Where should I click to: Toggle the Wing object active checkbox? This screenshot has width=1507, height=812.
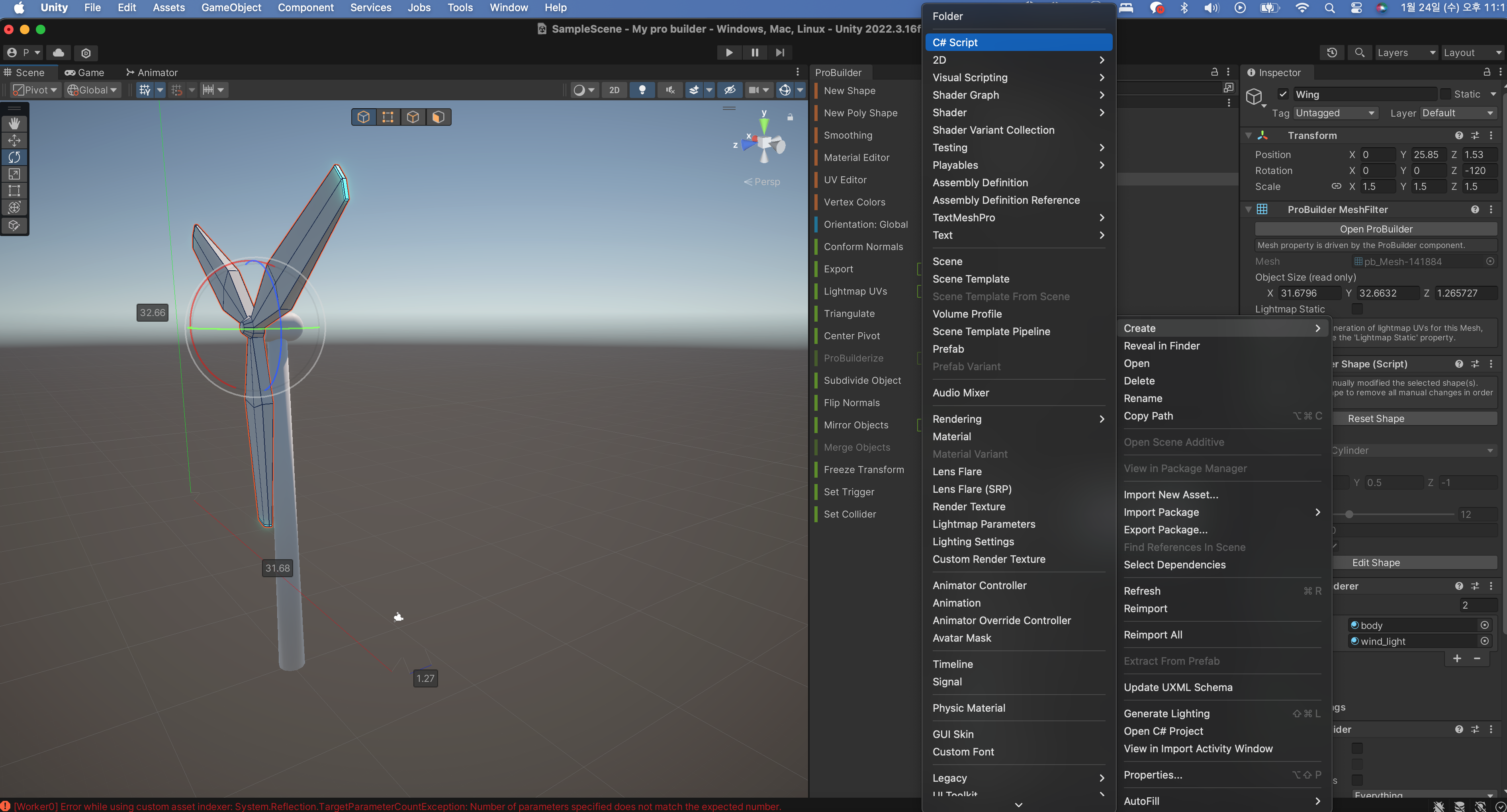[1282, 94]
